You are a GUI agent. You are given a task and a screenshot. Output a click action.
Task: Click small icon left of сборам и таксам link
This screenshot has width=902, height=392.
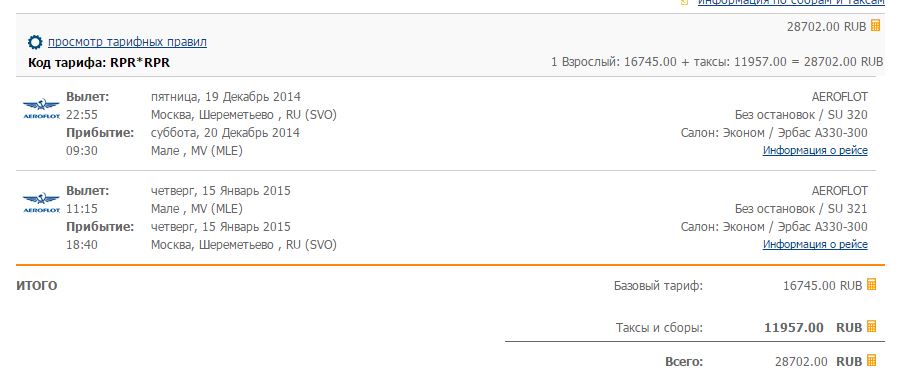685,2
